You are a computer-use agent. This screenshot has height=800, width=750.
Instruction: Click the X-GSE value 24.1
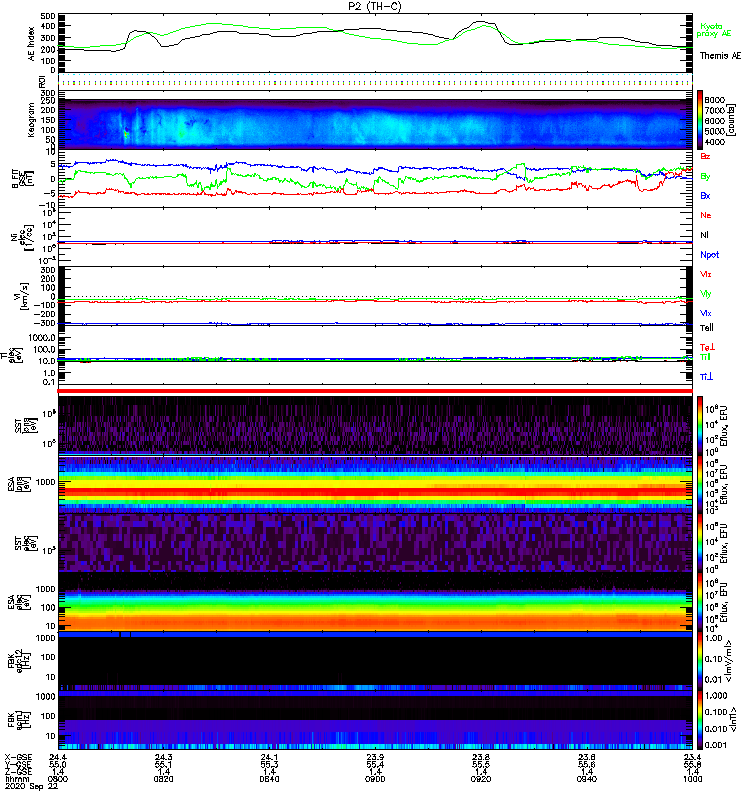click(269, 758)
